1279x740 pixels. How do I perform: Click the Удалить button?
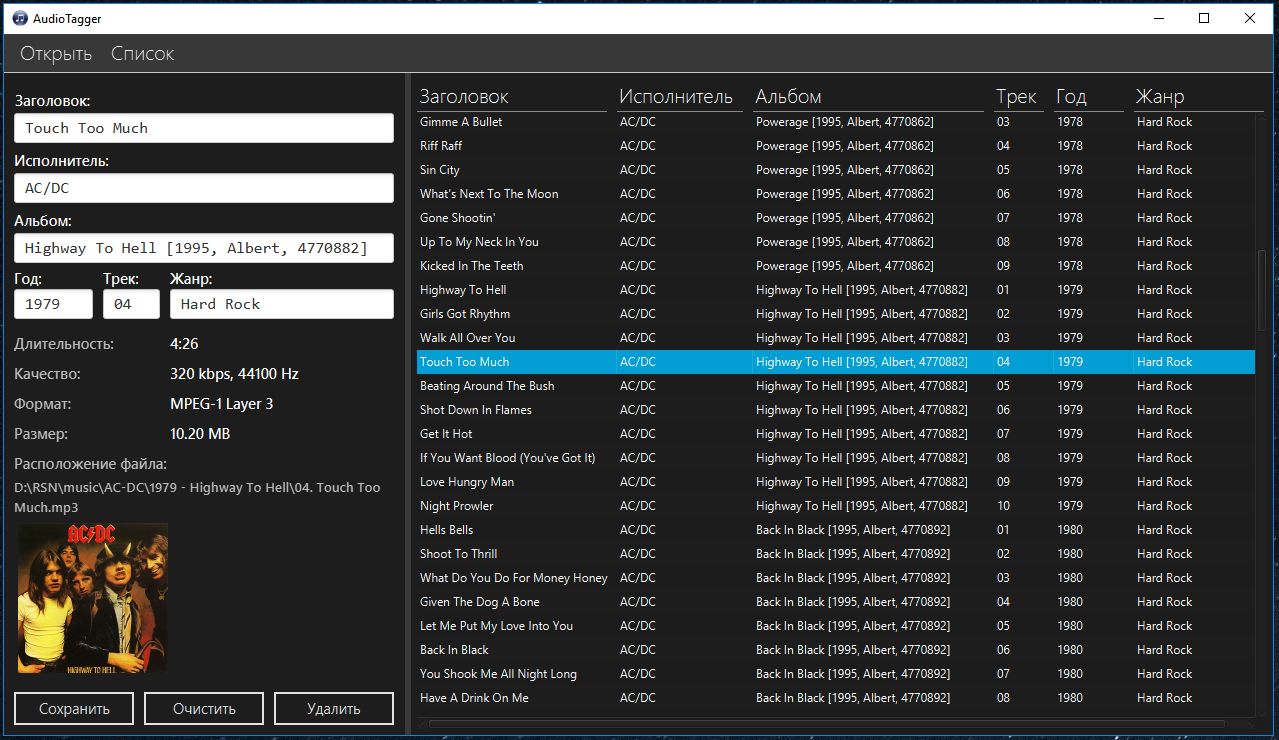coord(334,709)
